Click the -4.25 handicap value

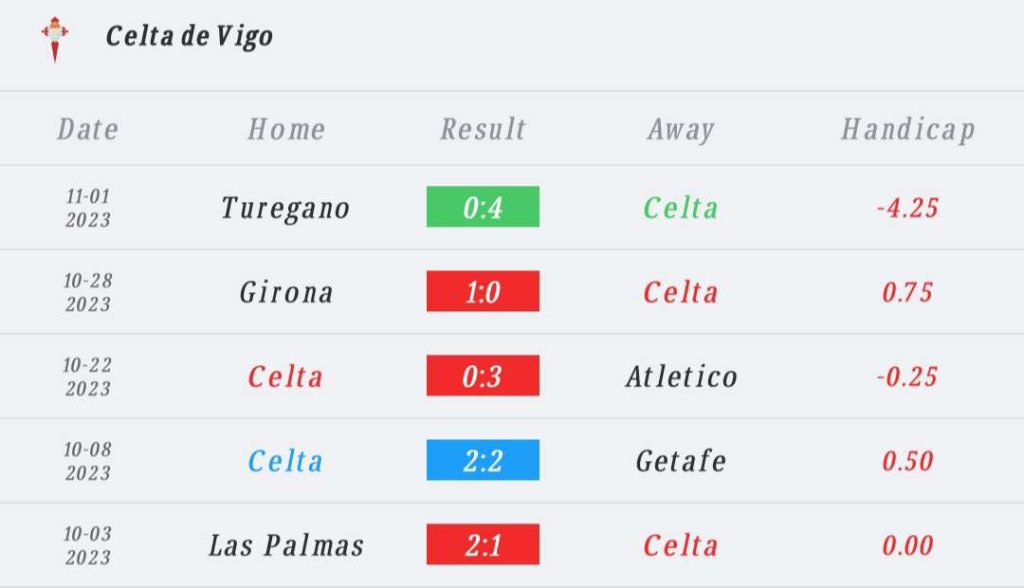click(908, 208)
